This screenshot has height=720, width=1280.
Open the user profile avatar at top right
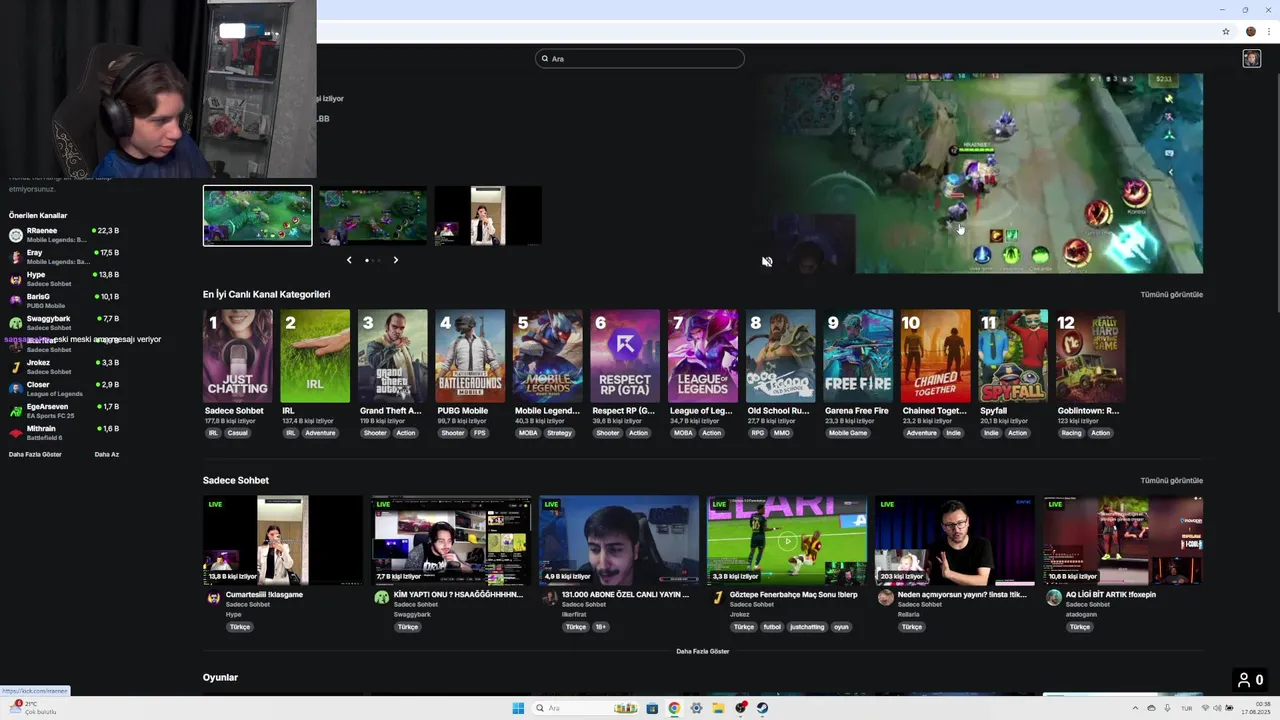(1251, 59)
